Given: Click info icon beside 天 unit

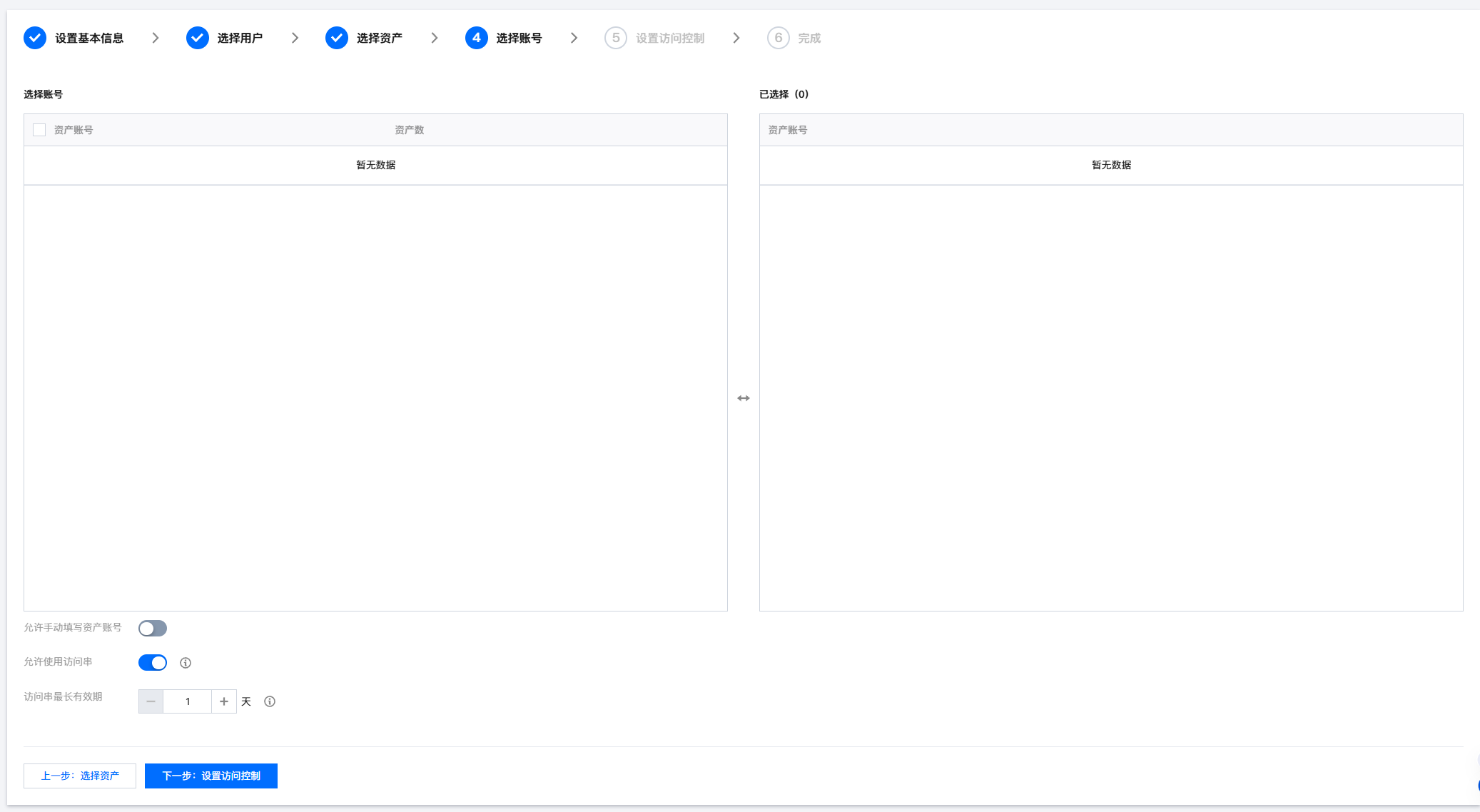Looking at the screenshot, I should (x=270, y=701).
